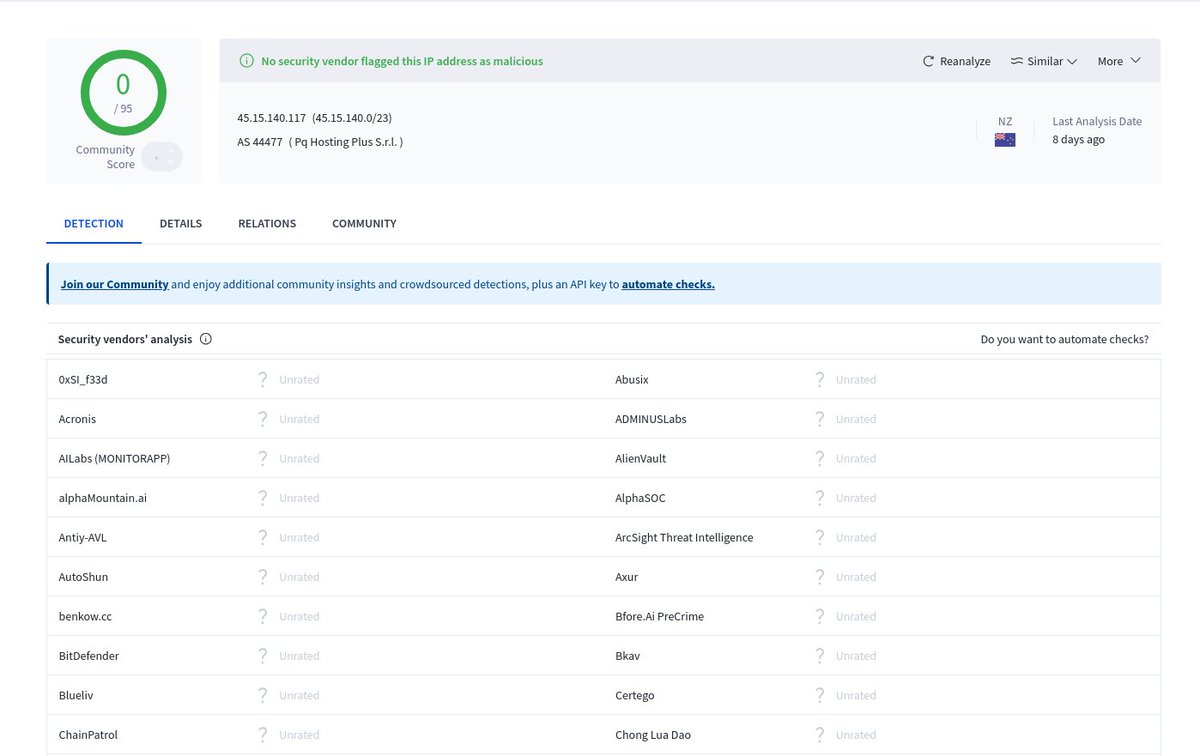Click the question mark icon for AlphaSOC
Image resolution: width=1200 pixels, height=756 pixels.
[x=820, y=498]
